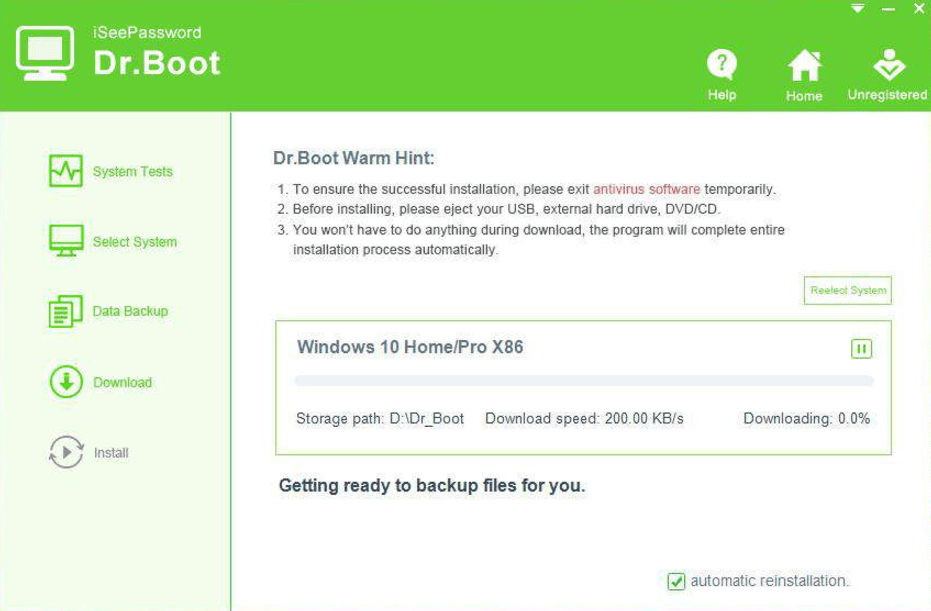Screen dimensions: 931x611
Task: Click the Install play-cycle icon
Action: [66, 452]
